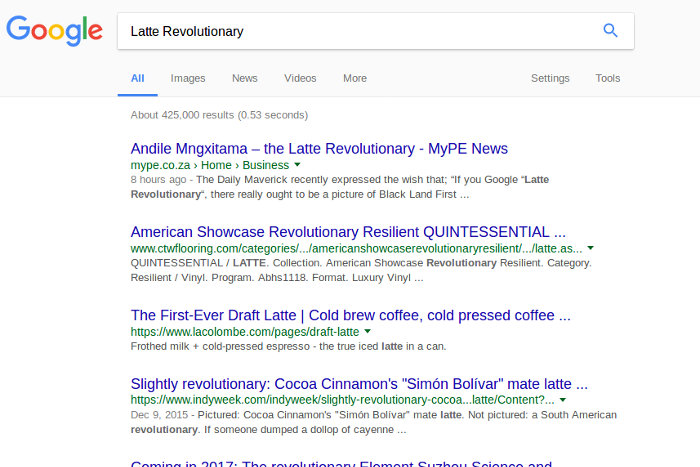Screen dimensions: 700x467
Task: Click the www.ctwflooring.com URL text
Action: click(x=356, y=248)
